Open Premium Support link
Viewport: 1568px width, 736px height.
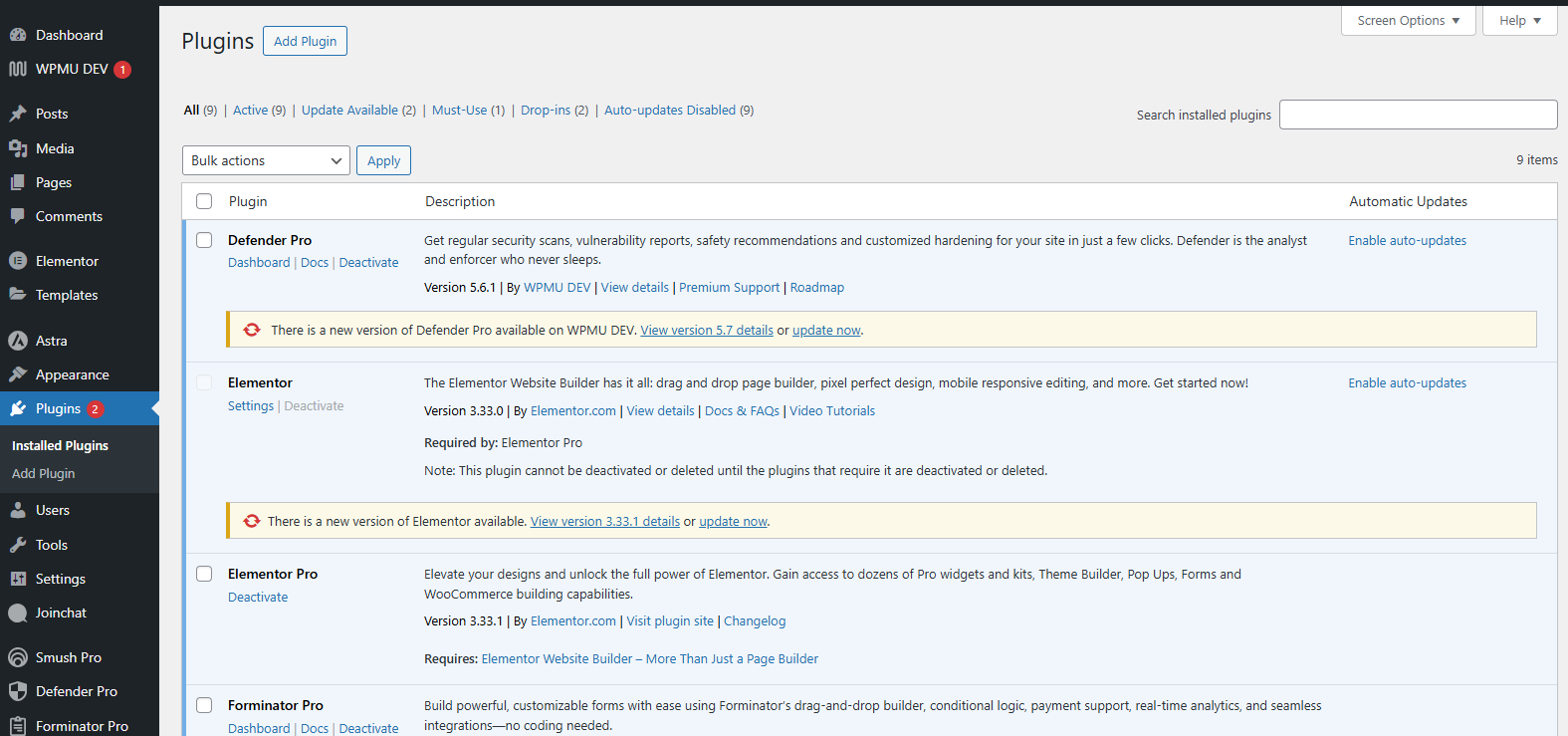pos(729,287)
